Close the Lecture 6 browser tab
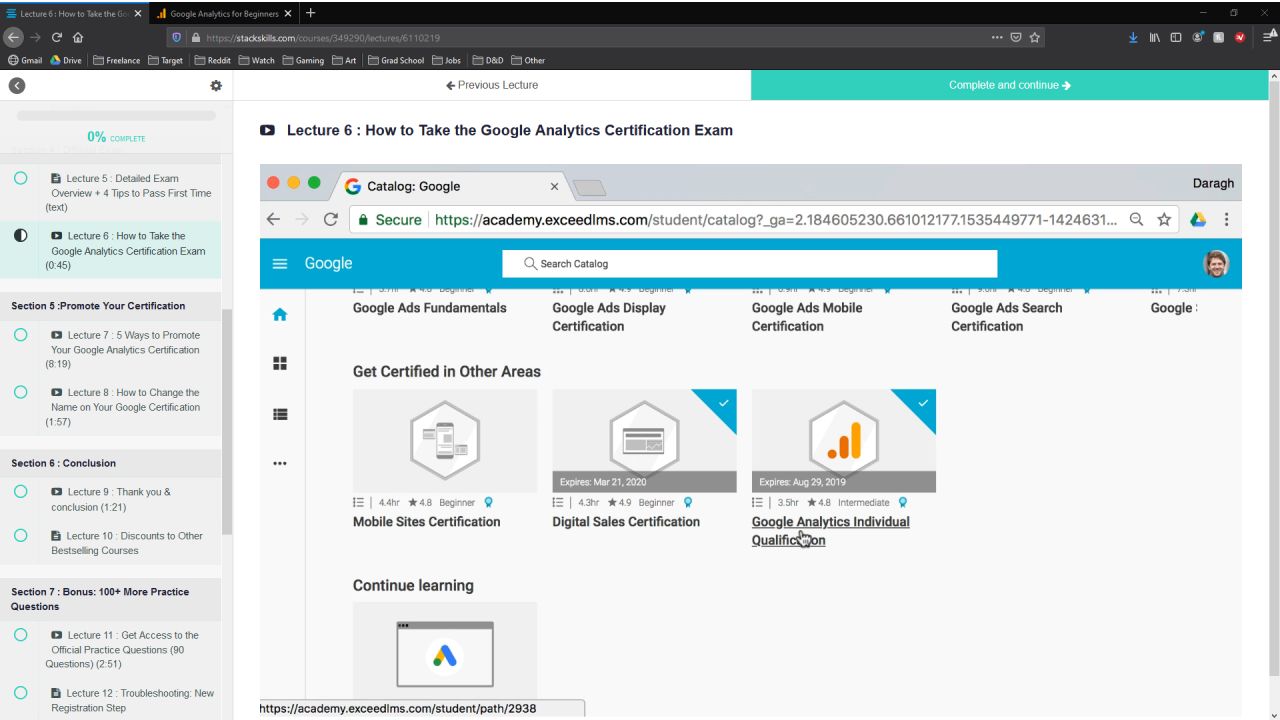This screenshot has height=720, width=1280. click(138, 13)
